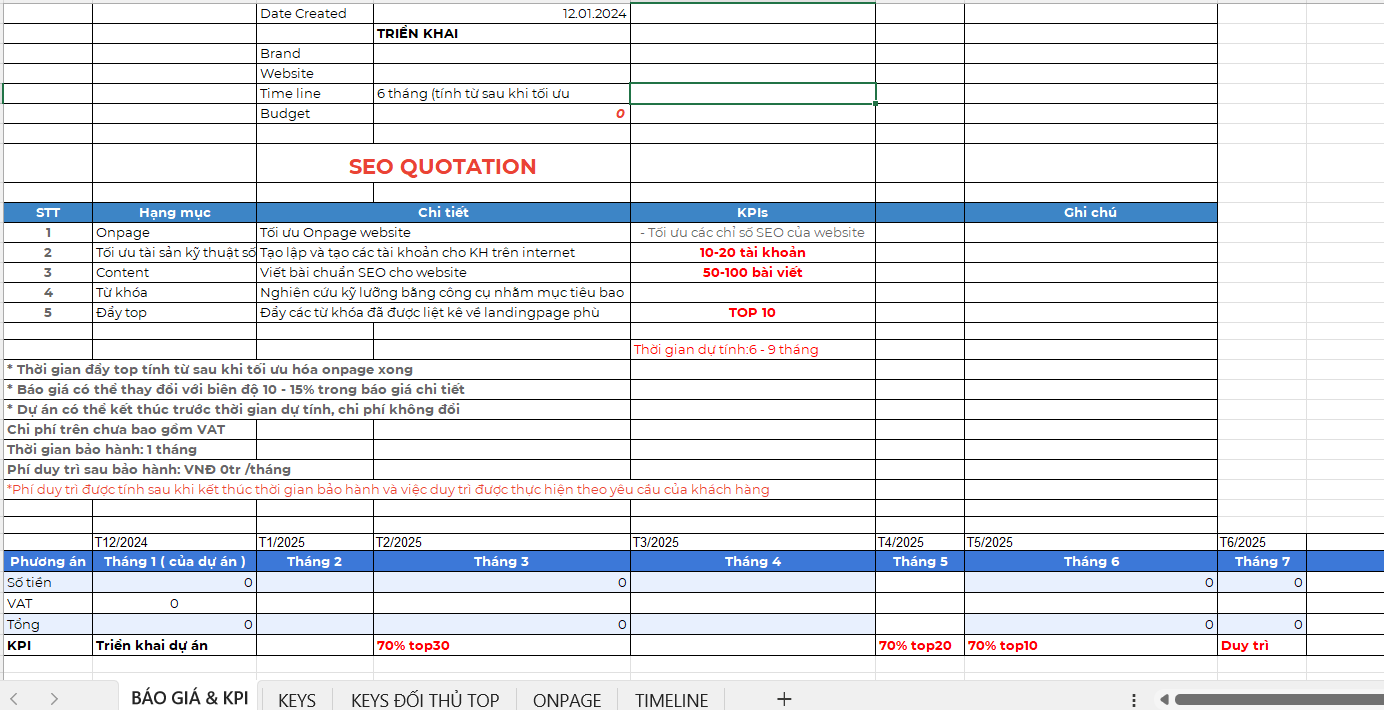Click the previous sheet navigation arrow
Image resolution: width=1384 pixels, height=710 pixels.
[14, 699]
